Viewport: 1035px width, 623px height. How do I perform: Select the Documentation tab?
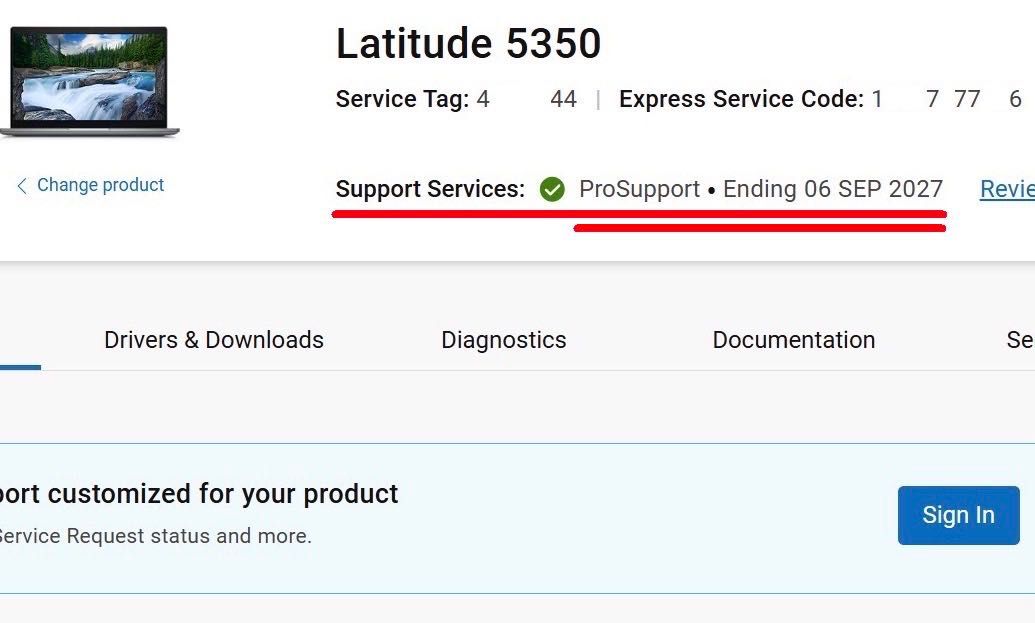coord(793,340)
